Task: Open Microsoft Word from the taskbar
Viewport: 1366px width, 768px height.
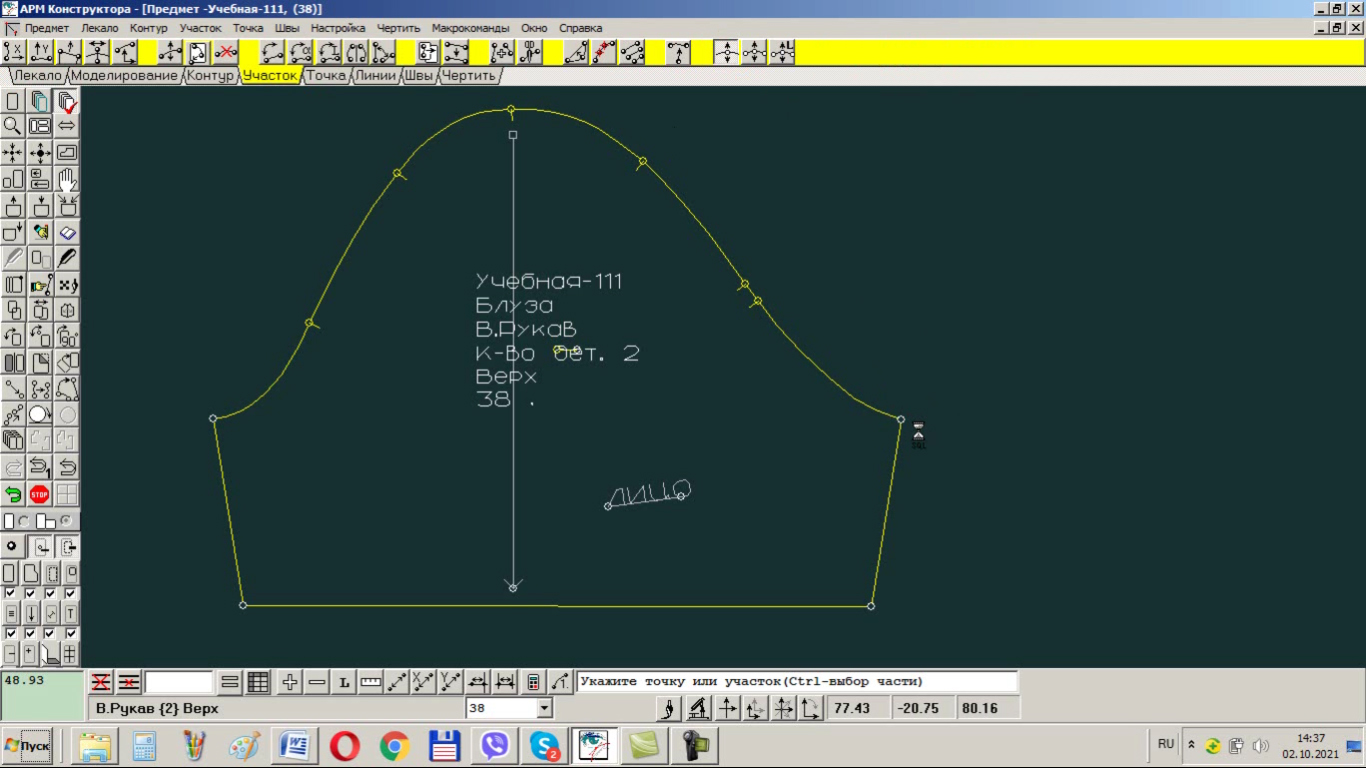Action: pos(295,745)
